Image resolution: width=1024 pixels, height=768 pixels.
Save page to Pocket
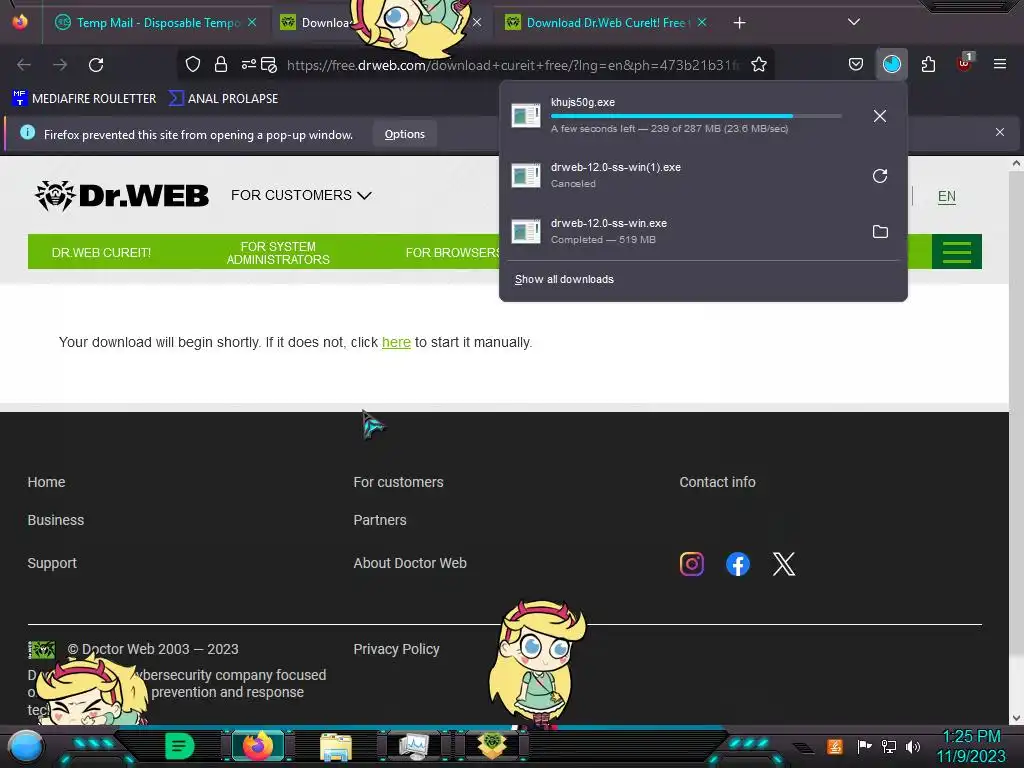click(x=856, y=64)
